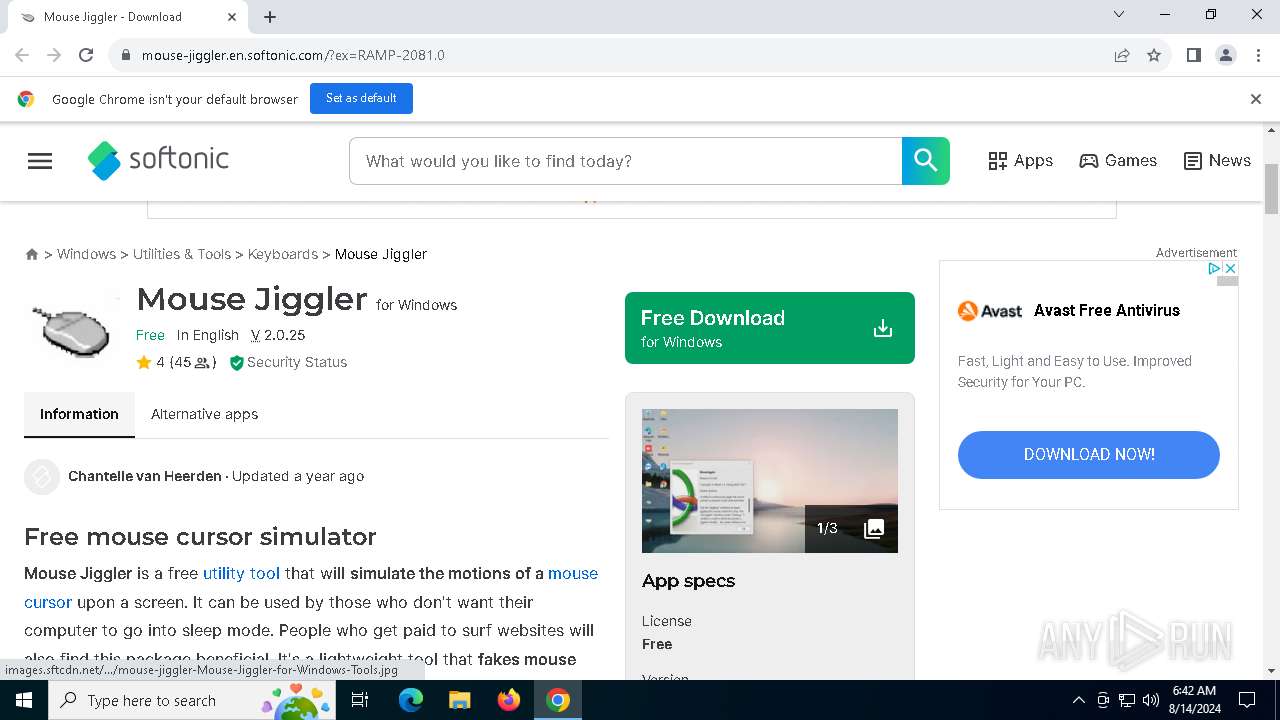The height and width of the screenshot is (720, 1280).
Task: Click Avast Free Antivirus ad title
Action: tap(1107, 311)
